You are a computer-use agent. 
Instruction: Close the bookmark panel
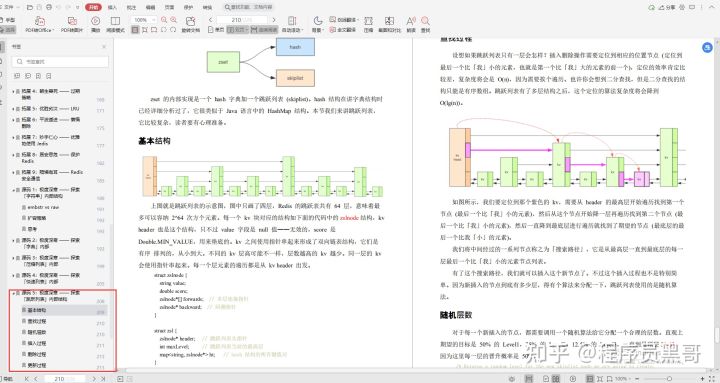[x=104, y=46]
